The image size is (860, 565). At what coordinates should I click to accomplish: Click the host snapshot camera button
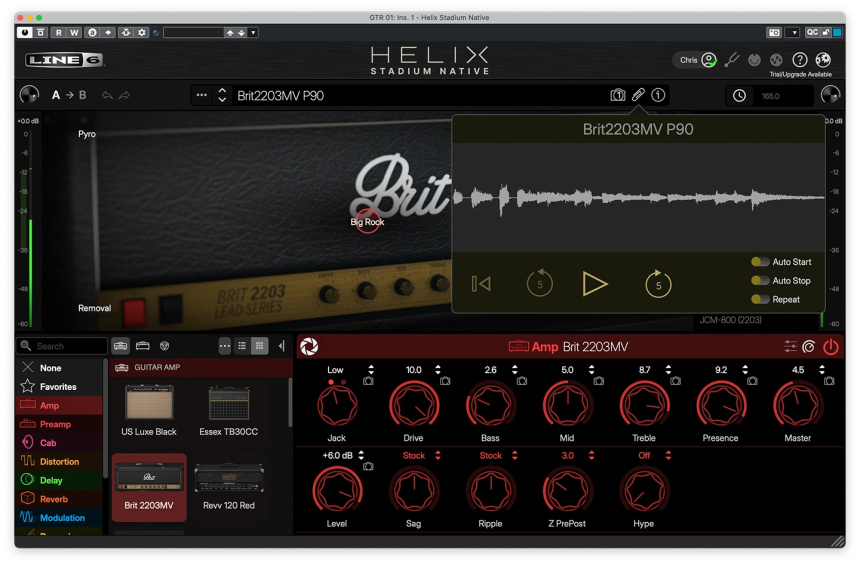(774, 32)
